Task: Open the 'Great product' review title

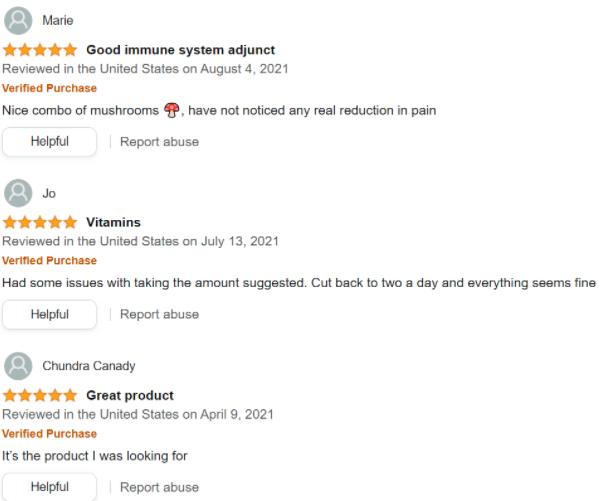Action: 130,395
